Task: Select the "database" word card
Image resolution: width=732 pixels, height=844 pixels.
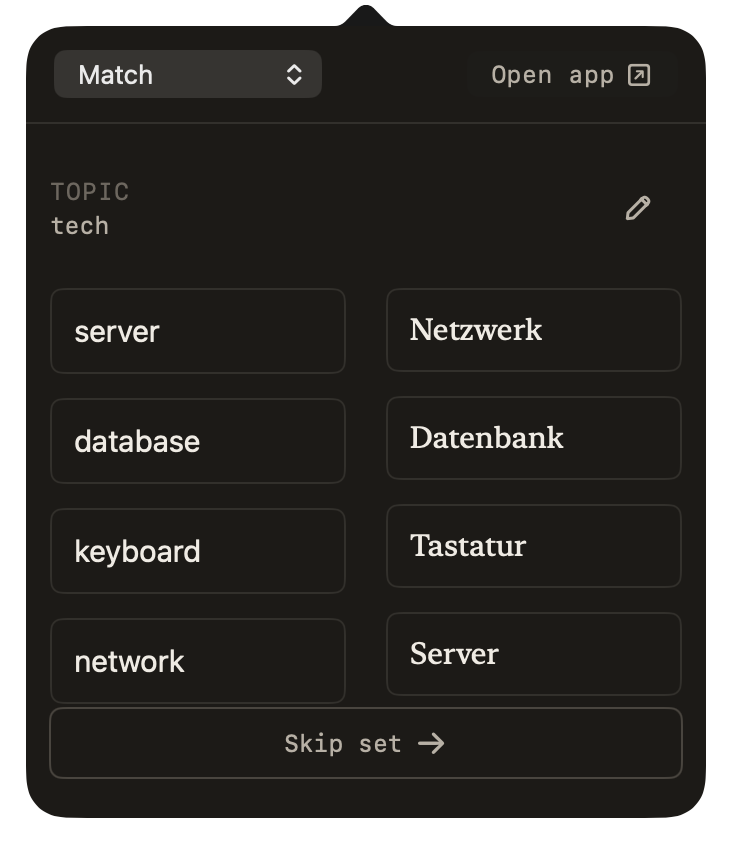Action: [x=198, y=441]
